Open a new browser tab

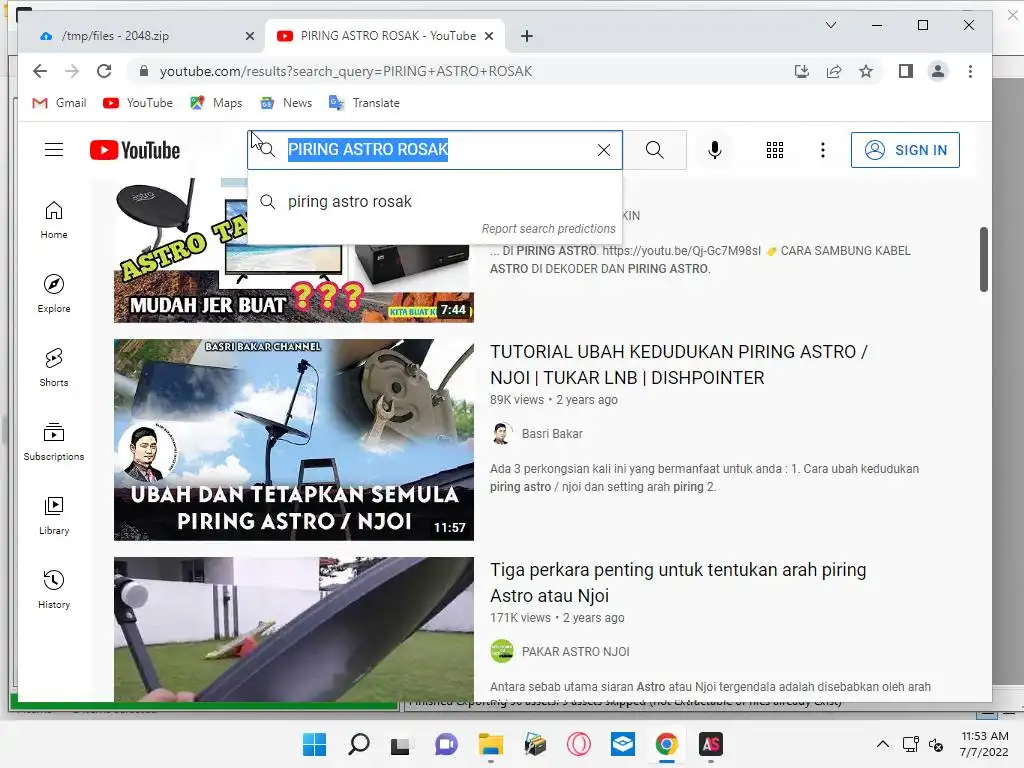click(526, 37)
